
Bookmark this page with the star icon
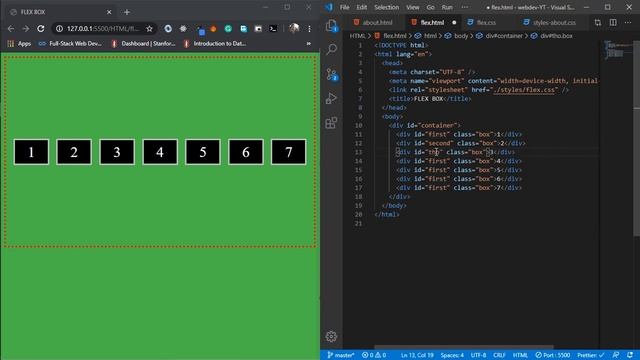tap(149, 29)
